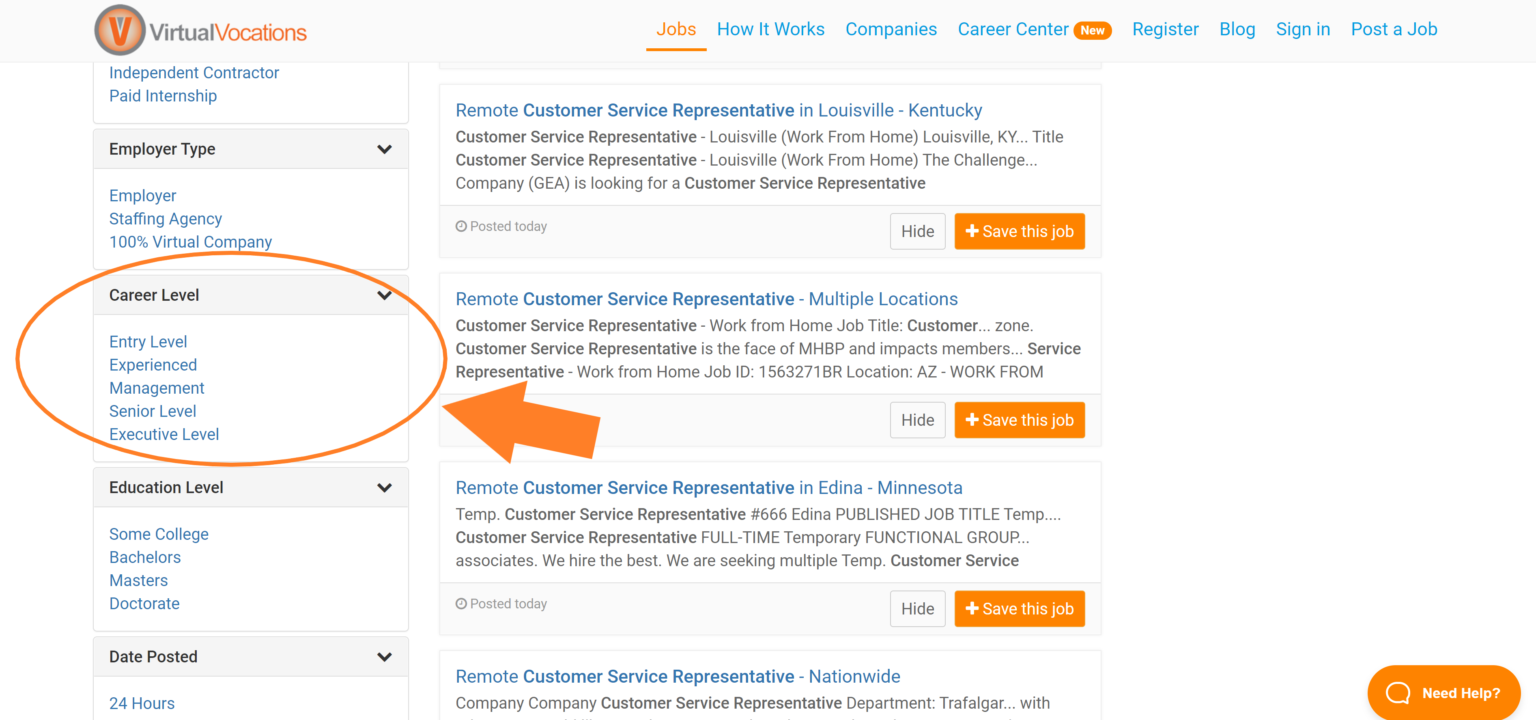Open the Companies menu item

891,29
